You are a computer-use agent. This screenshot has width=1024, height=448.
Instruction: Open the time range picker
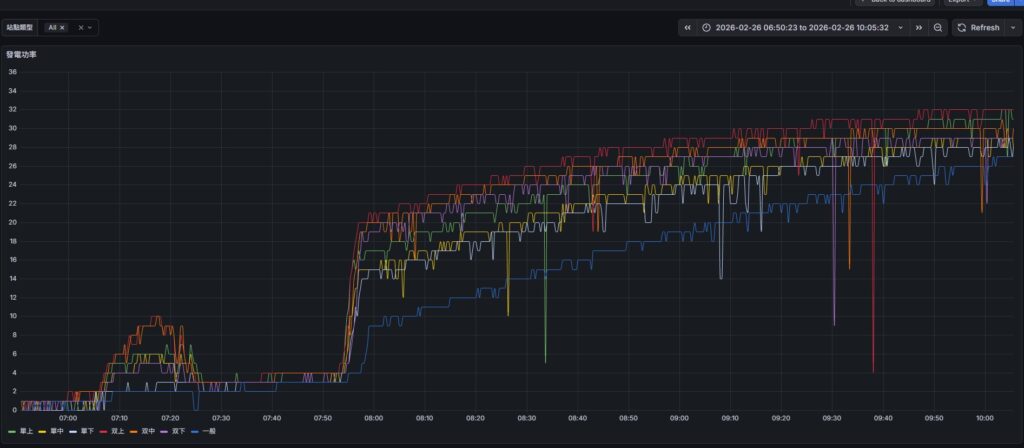coord(802,28)
